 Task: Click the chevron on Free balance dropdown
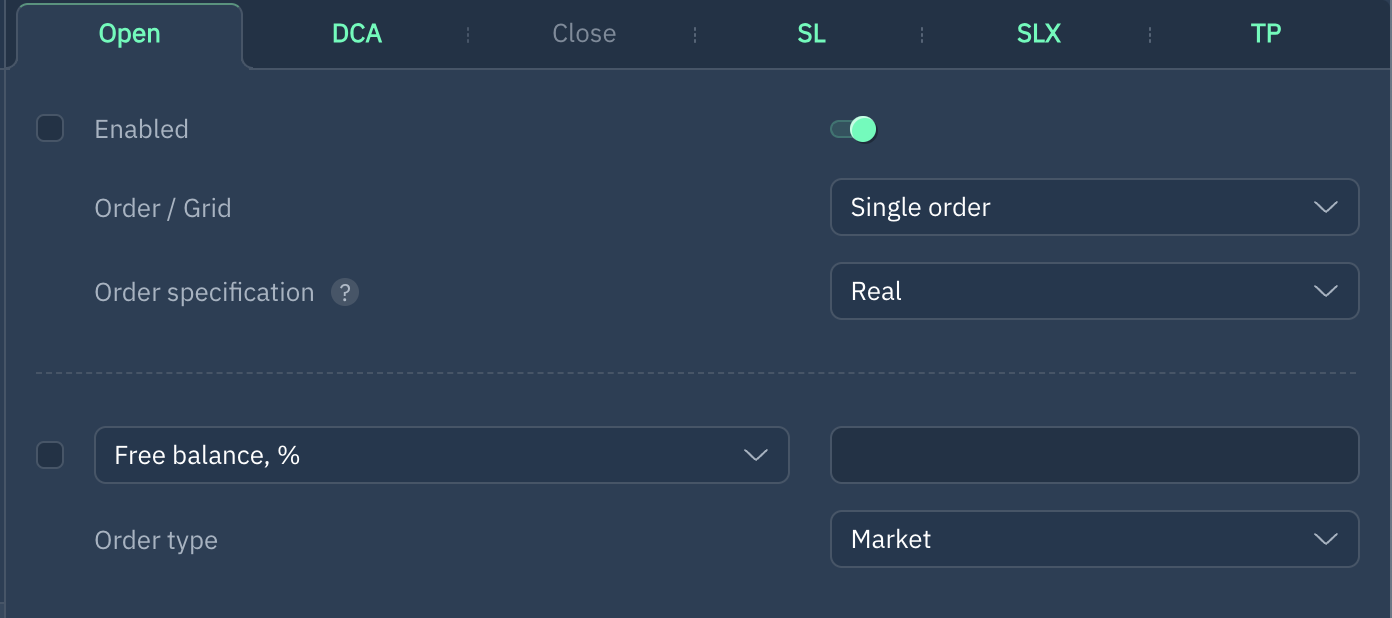756,456
